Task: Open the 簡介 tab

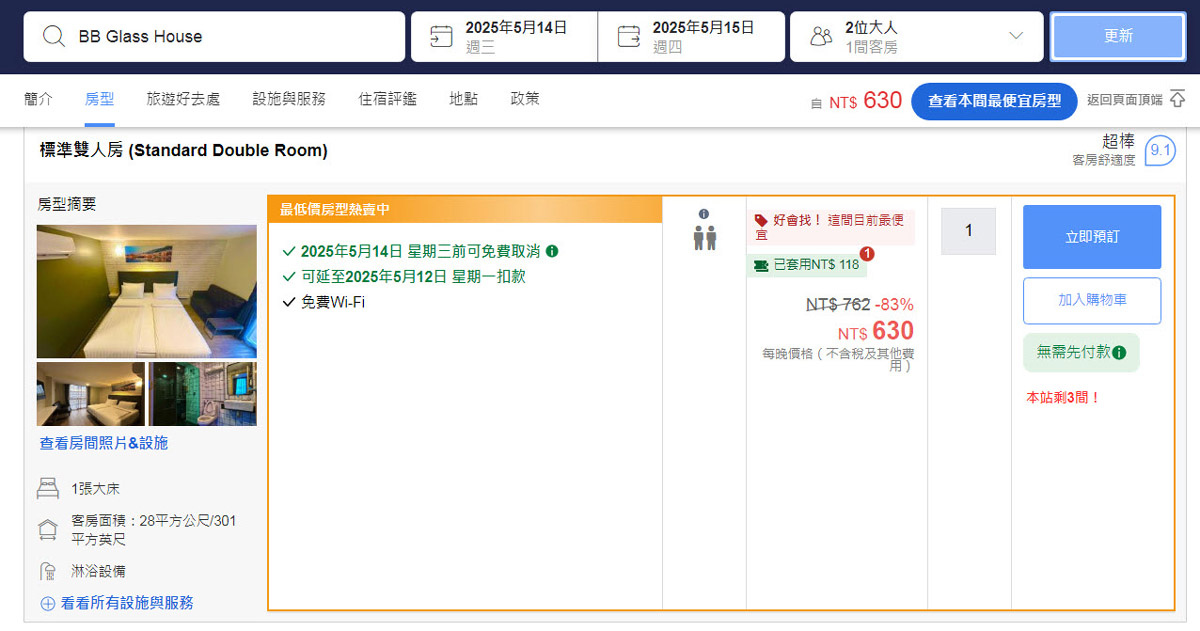Action: (38, 99)
